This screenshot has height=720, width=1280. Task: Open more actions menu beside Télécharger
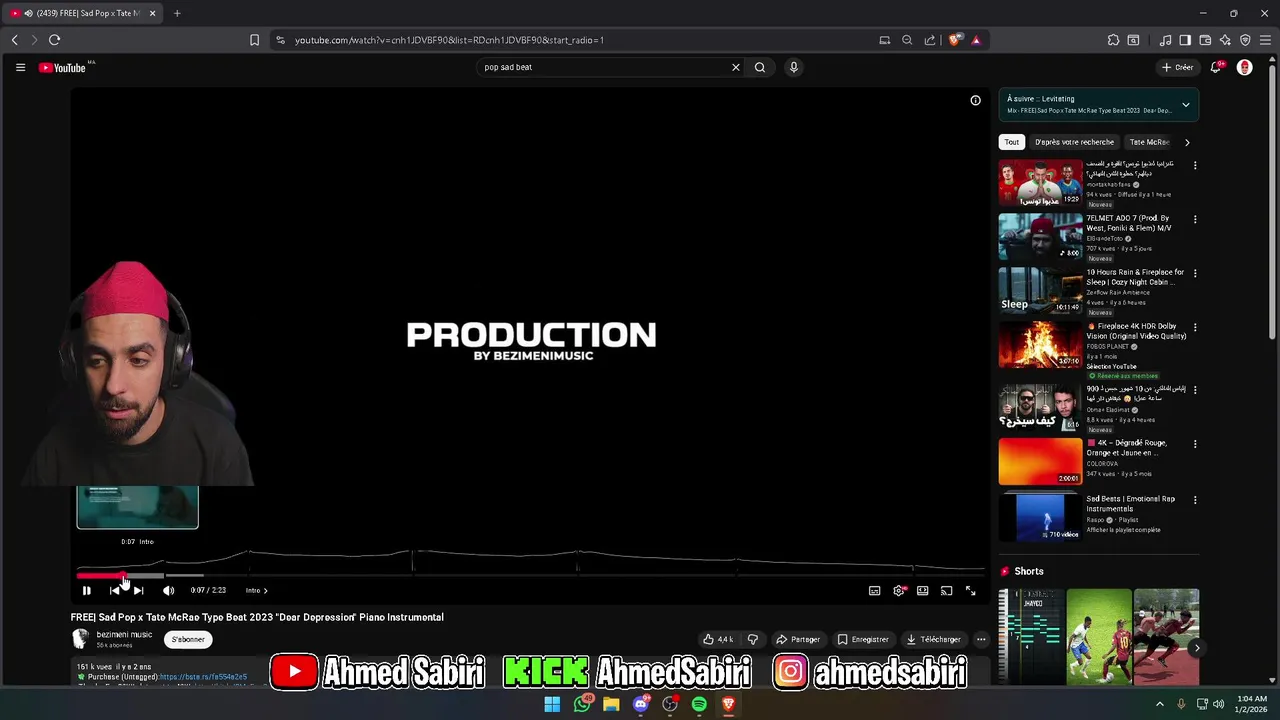981,639
